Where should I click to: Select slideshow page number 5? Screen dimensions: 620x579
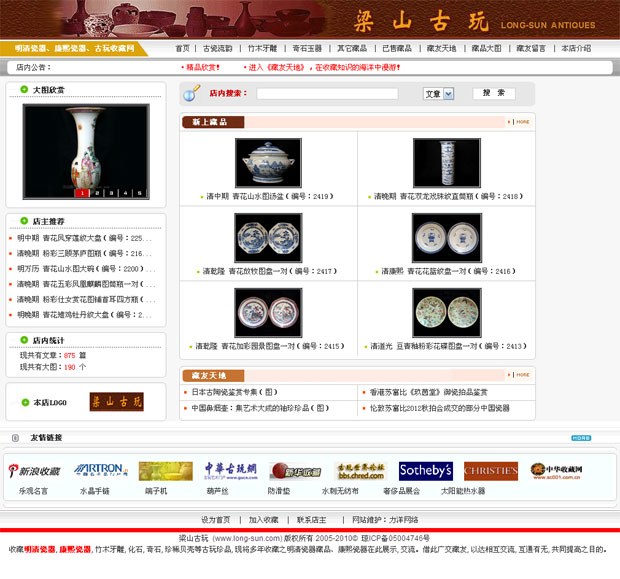tap(141, 193)
